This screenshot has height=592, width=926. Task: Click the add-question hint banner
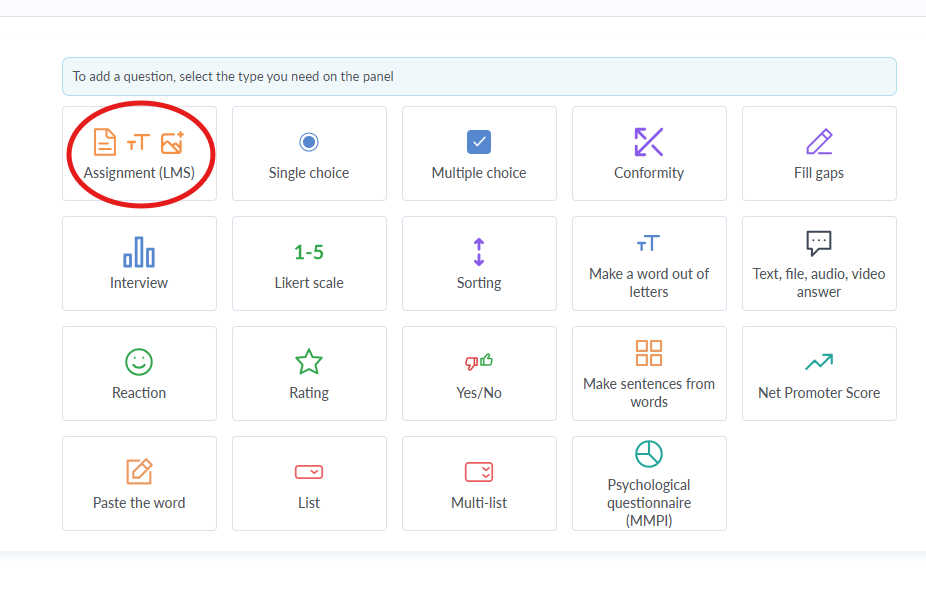pos(479,76)
